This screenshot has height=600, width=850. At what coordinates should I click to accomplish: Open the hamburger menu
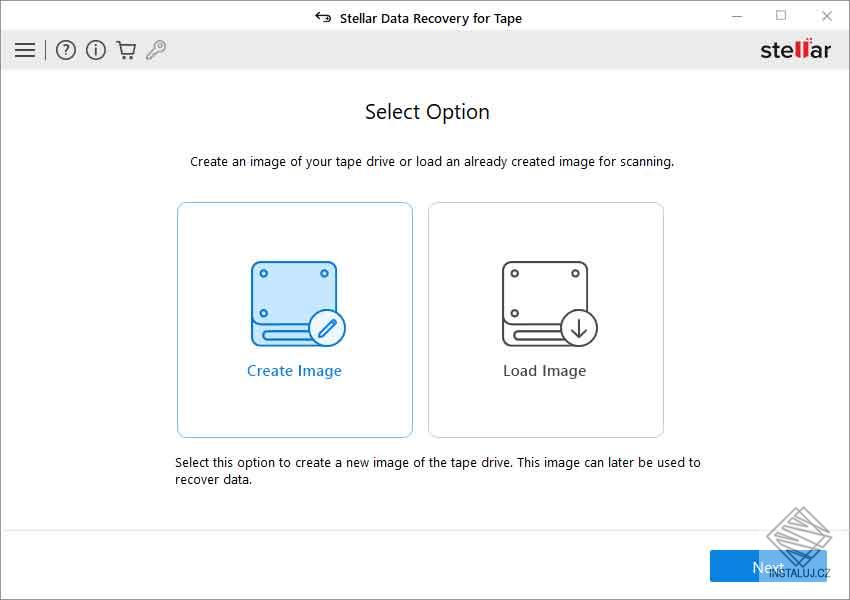point(25,49)
